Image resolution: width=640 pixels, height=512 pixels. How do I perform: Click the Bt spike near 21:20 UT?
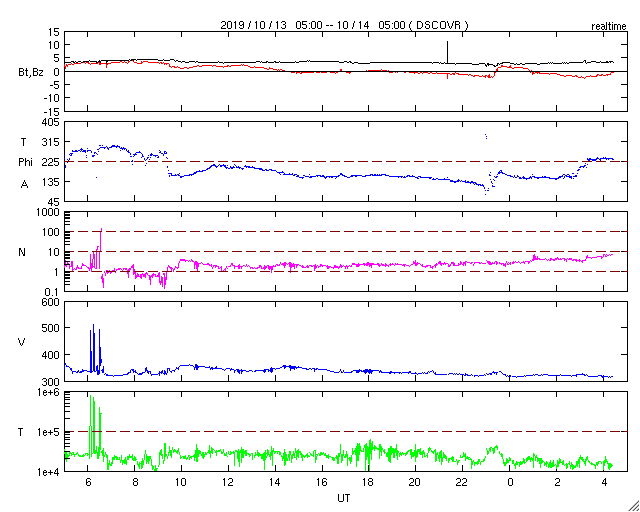pos(447,52)
